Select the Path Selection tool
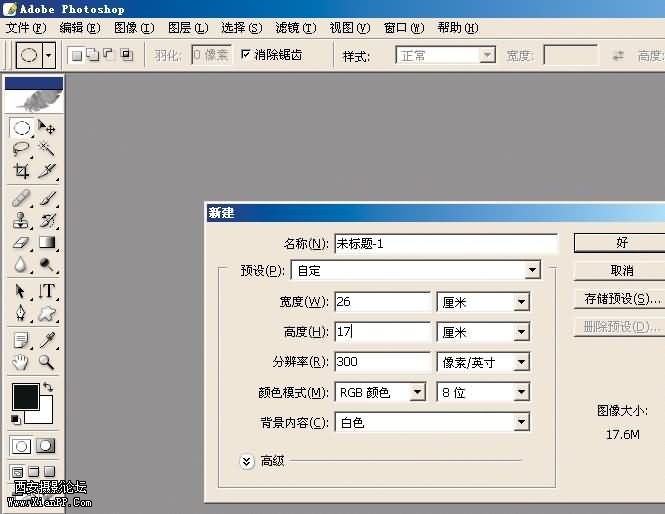Screen dimensions: 665x514 click(x=21, y=292)
